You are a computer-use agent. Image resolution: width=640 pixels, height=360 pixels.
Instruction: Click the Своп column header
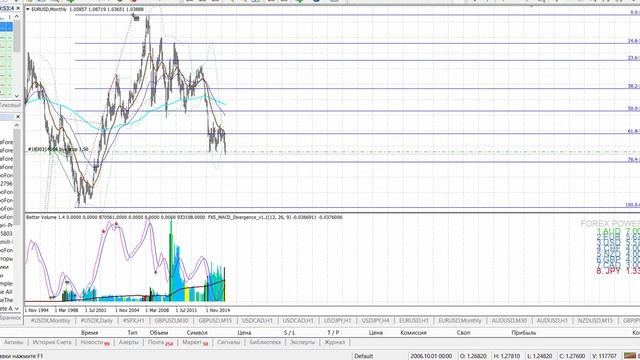click(463, 333)
